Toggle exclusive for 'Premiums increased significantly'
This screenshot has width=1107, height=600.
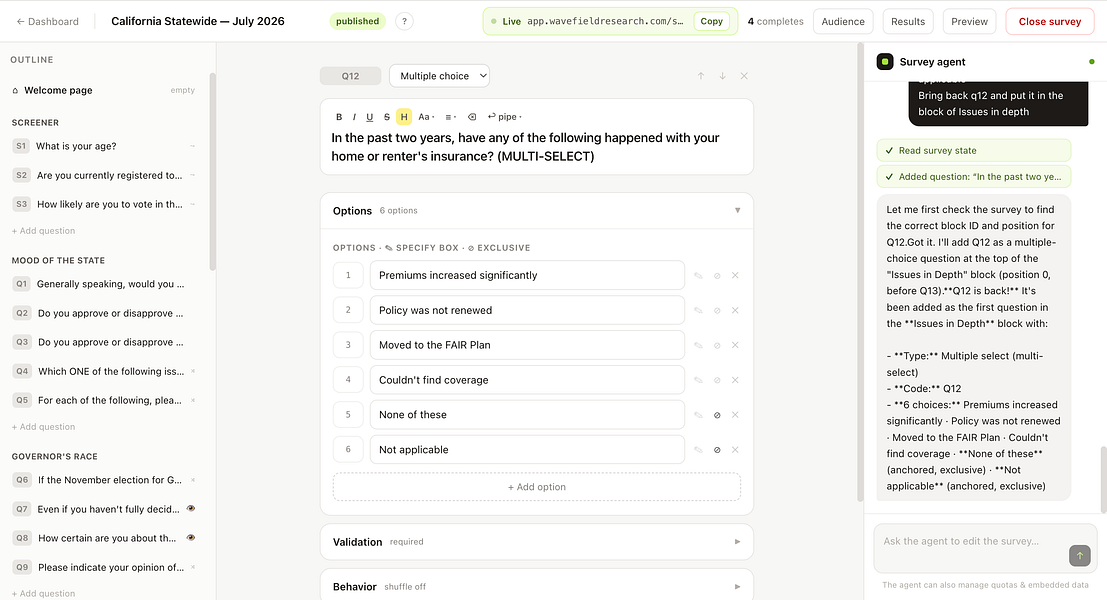coord(717,276)
